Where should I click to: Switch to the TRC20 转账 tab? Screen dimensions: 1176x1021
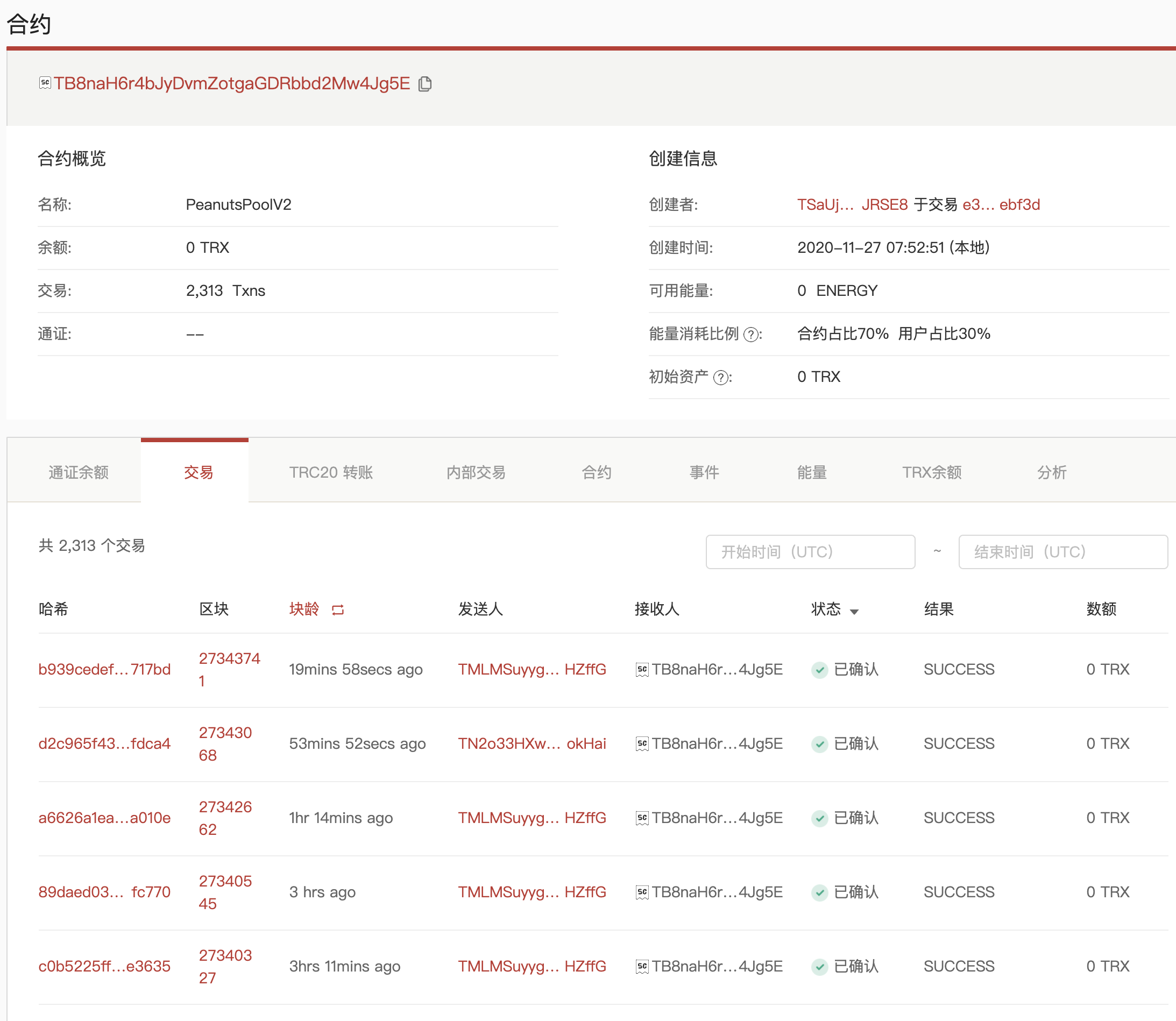[x=330, y=472]
